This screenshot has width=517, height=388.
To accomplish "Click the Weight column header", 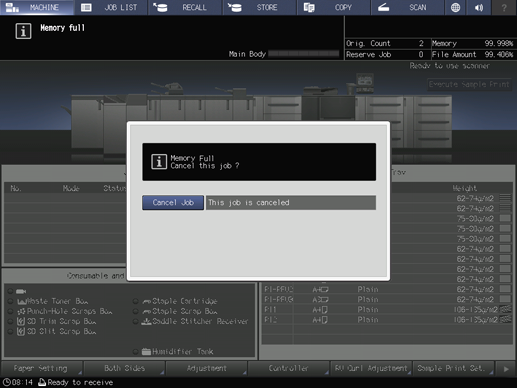I will (465, 188).
